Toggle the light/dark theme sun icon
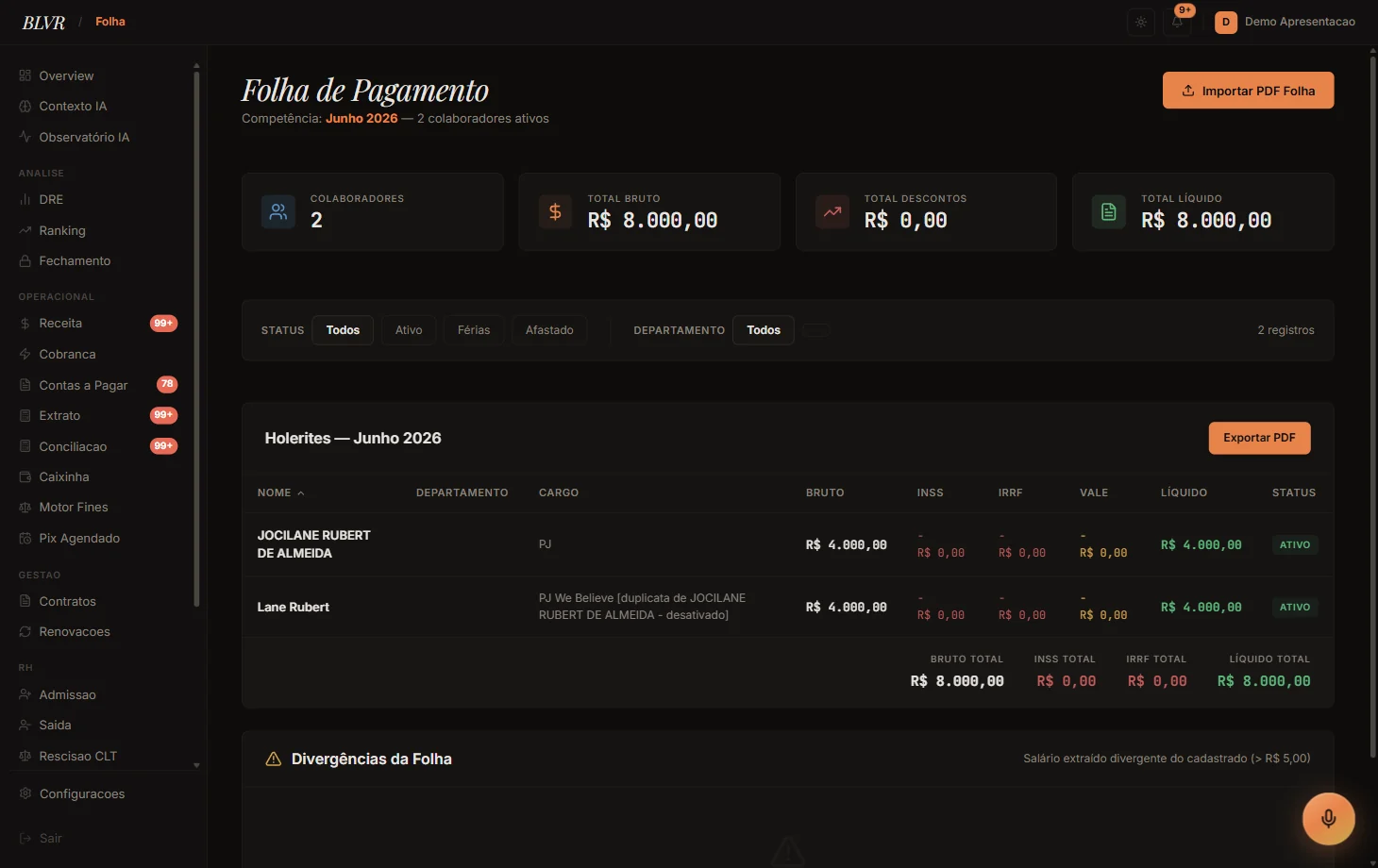Image resolution: width=1378 pixels, height=868 pixels. coord(1141,22)
